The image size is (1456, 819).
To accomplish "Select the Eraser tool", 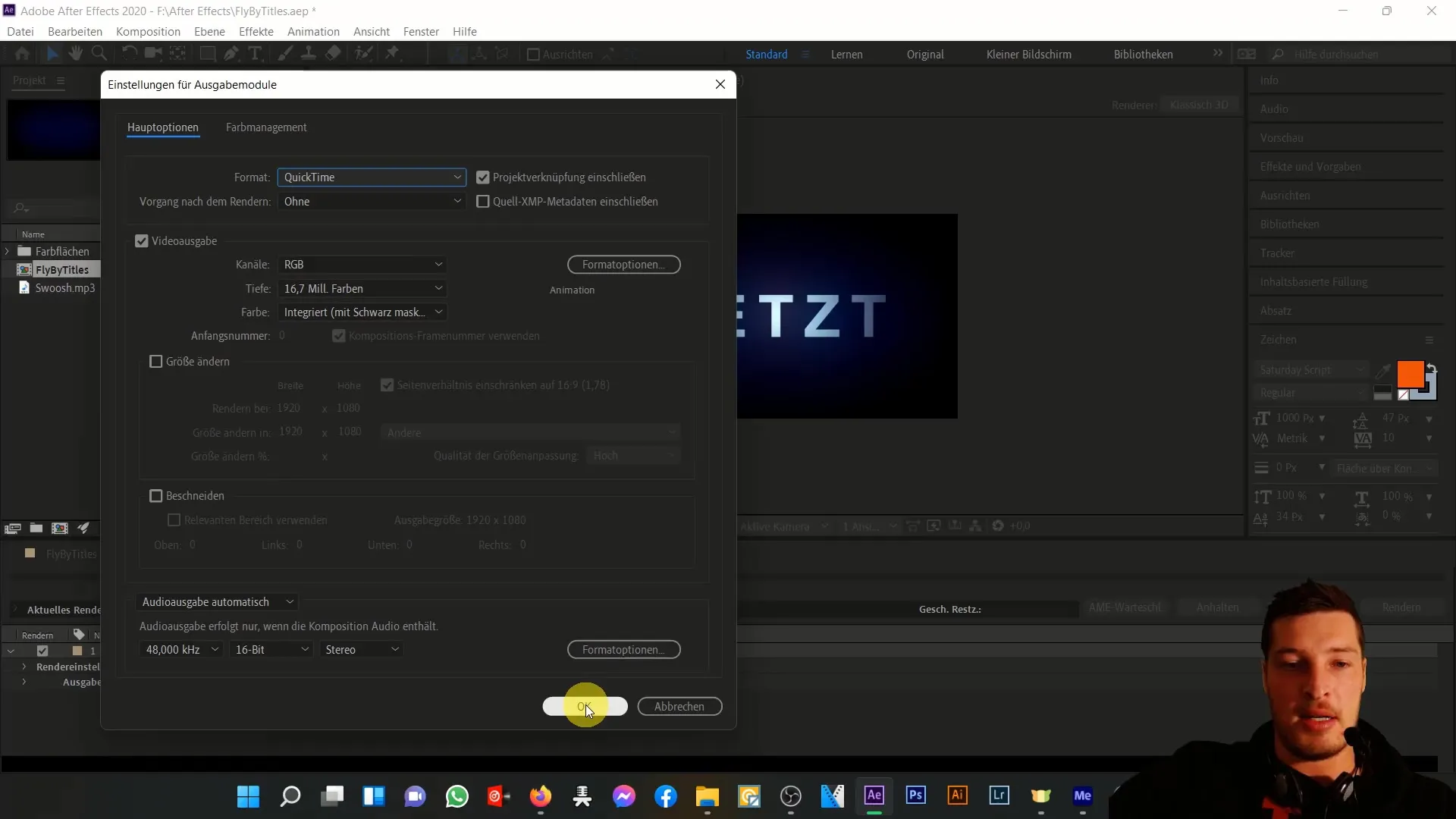I will coord(333,53).
